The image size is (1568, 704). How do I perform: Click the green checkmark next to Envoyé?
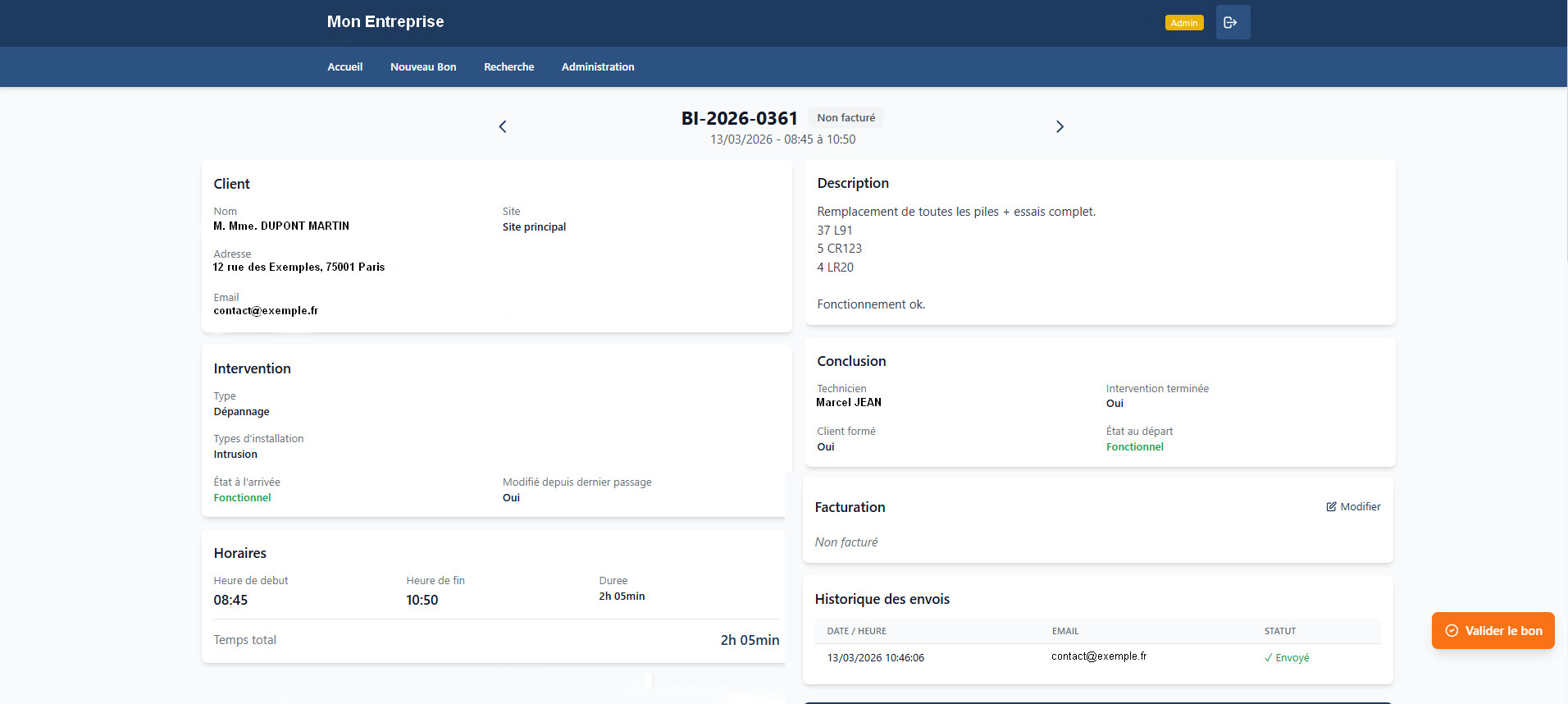point(1268,658)
